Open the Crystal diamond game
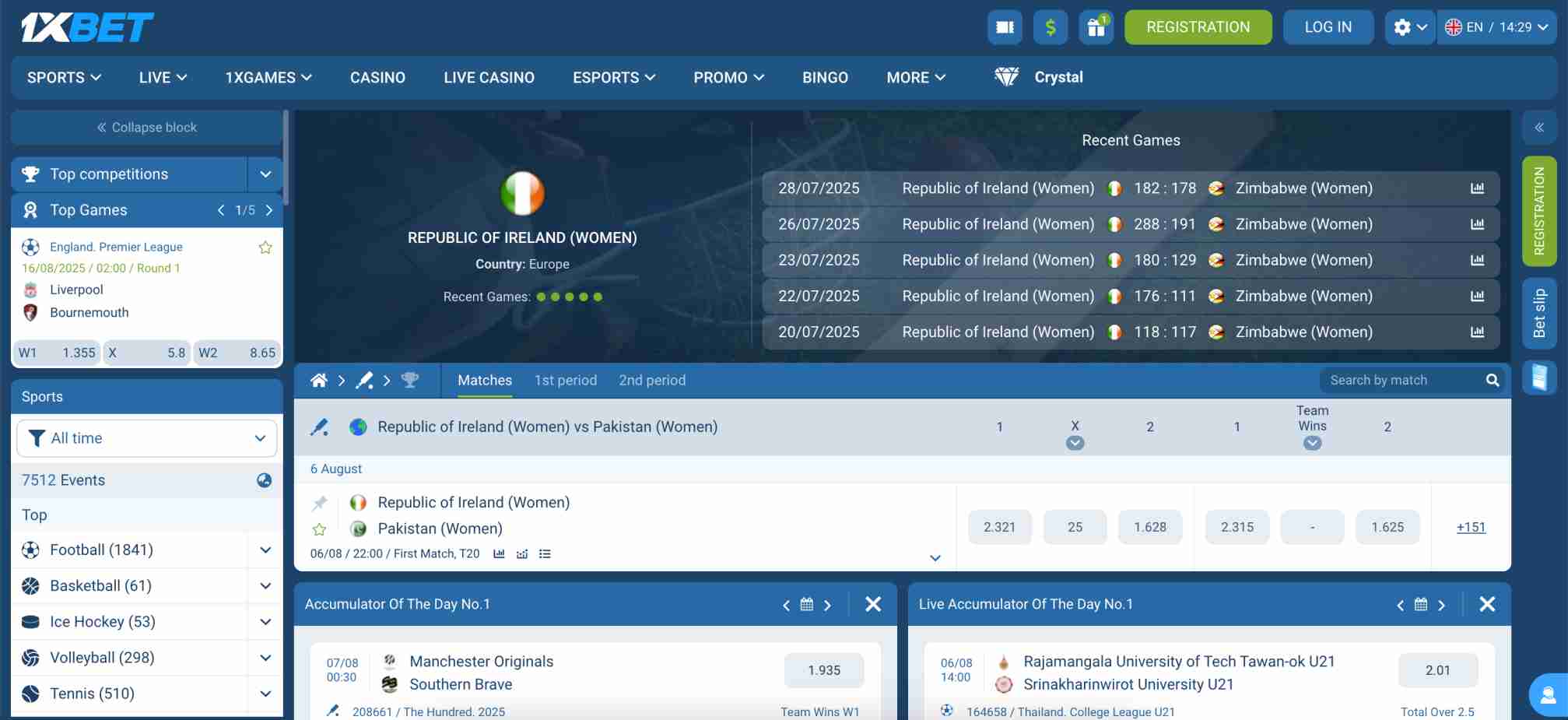The image size is (1568, 720). click(x=1039, y=77)
